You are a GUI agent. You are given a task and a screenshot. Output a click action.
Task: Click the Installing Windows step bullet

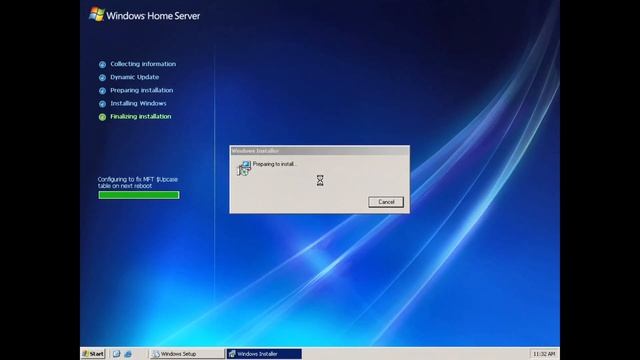coord(102,104)
